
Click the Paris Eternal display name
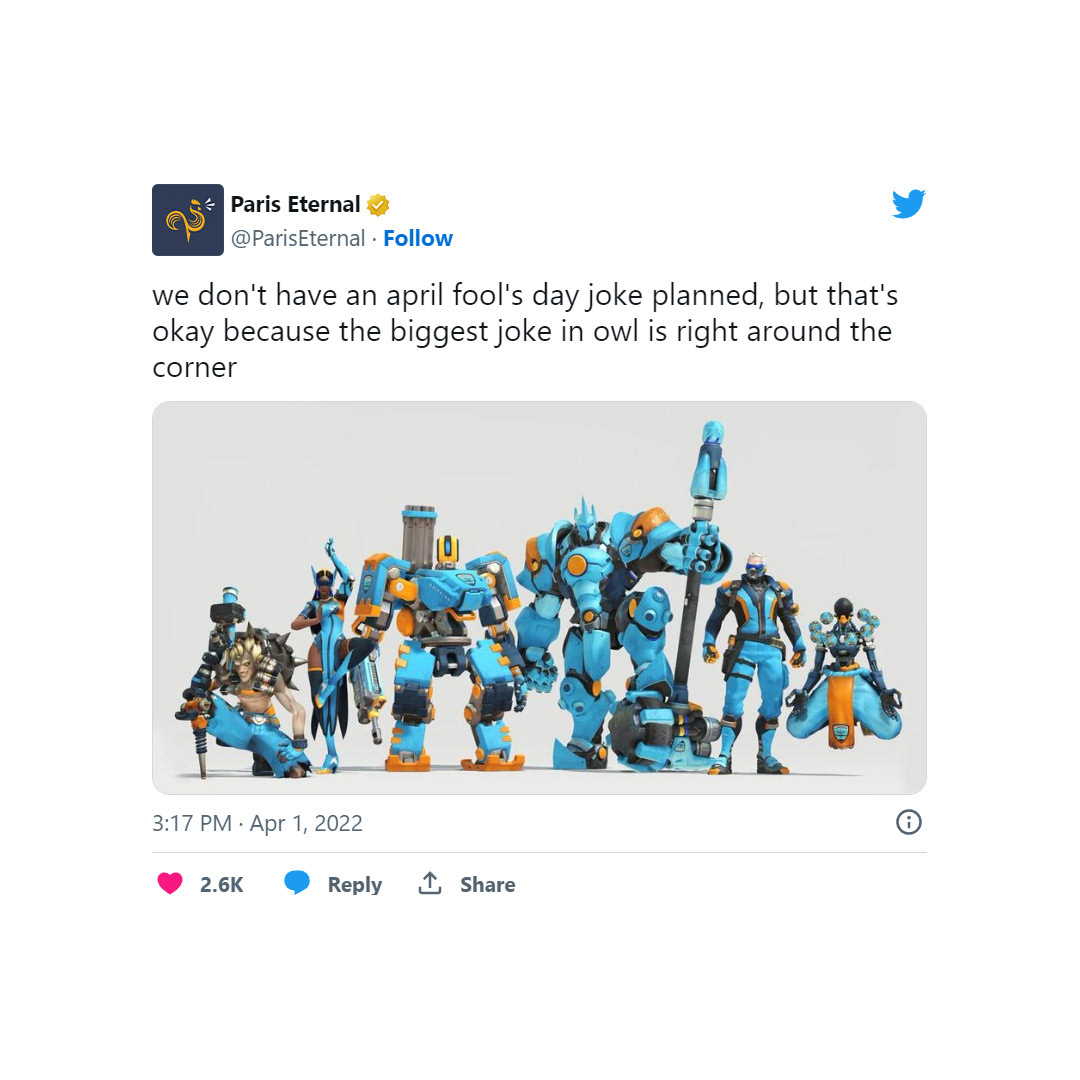(295, 205)
